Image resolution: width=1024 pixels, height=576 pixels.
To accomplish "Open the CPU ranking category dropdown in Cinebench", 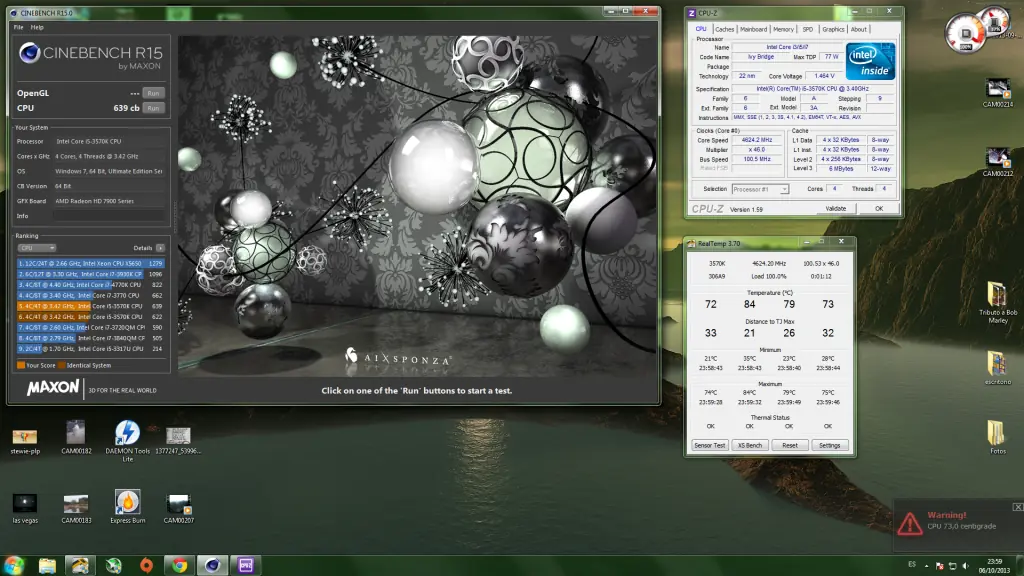I will 38,247.
